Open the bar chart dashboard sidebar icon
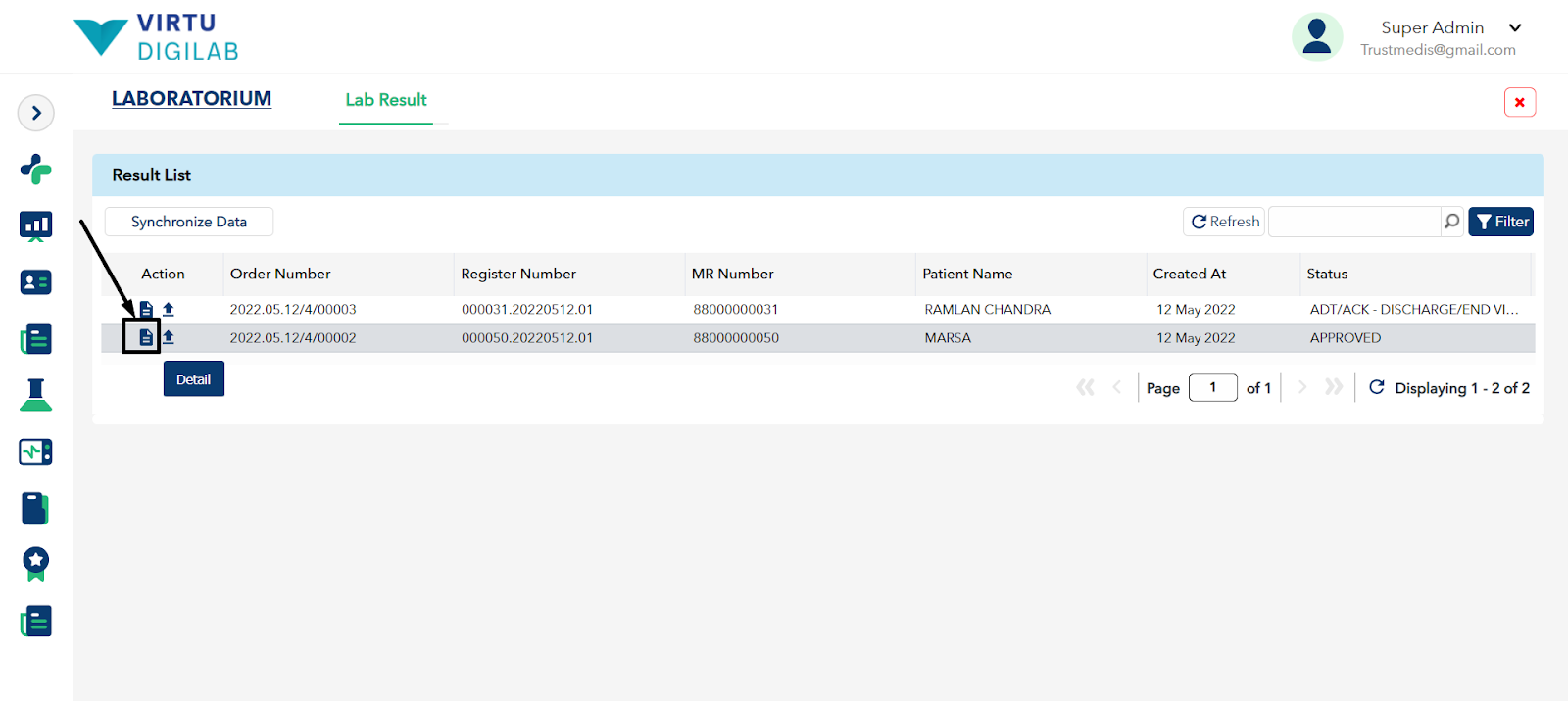Viewport: 1568px width, 701px height. (36, 226)
